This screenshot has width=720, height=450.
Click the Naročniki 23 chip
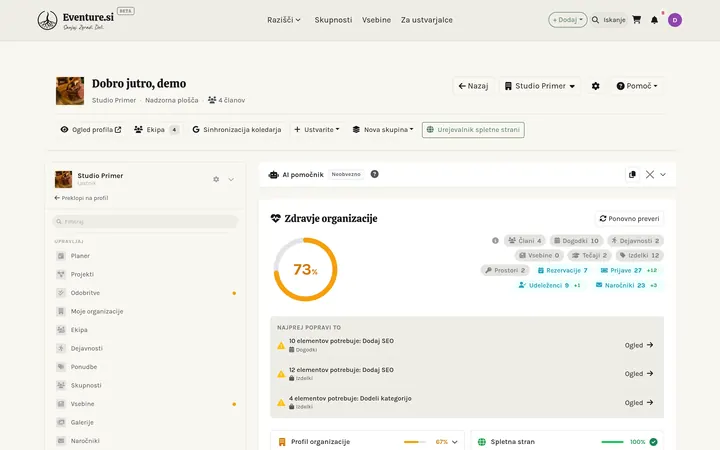coord(626,285)
